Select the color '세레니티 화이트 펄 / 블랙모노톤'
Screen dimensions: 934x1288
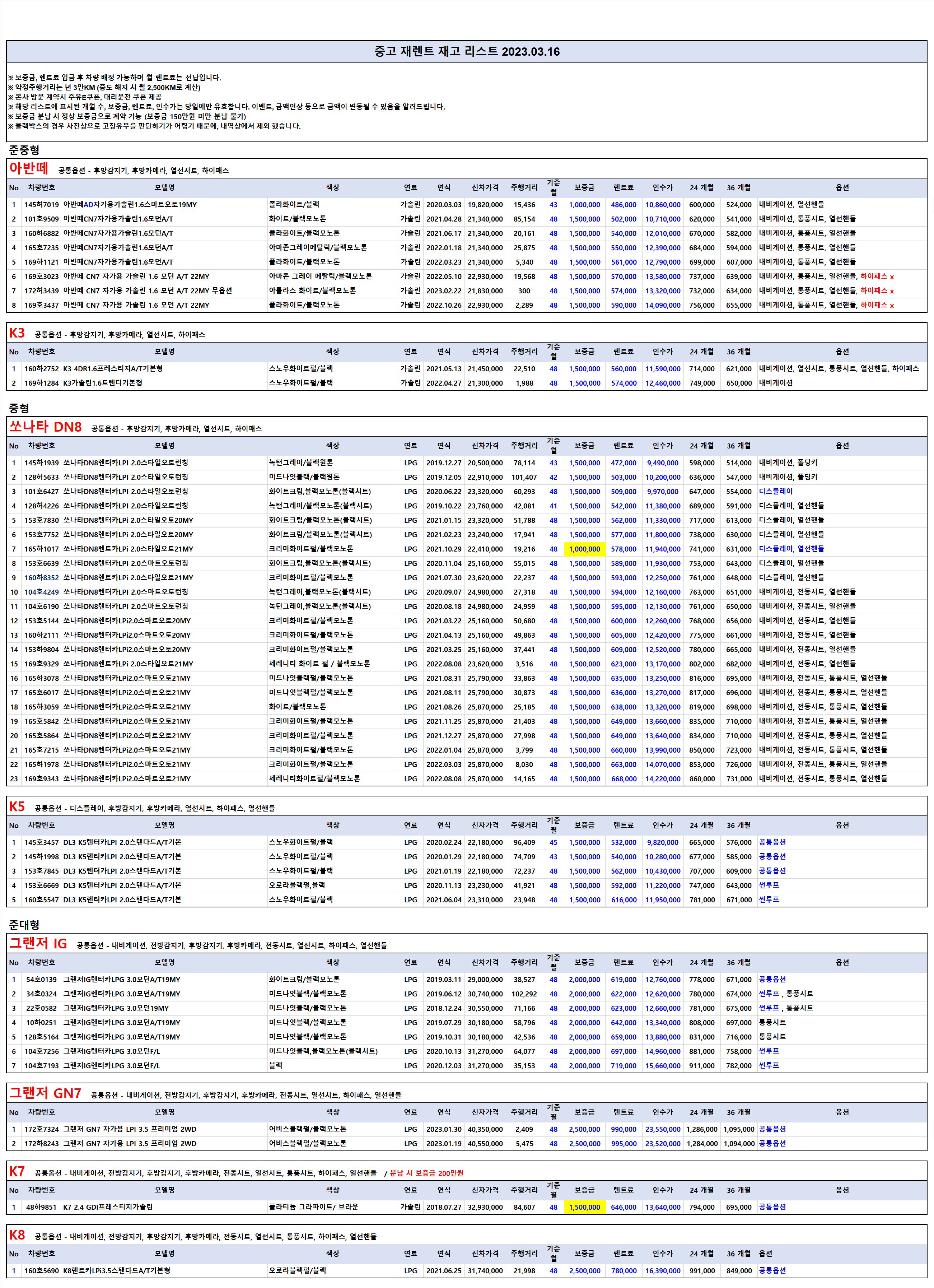coord(320,664)
